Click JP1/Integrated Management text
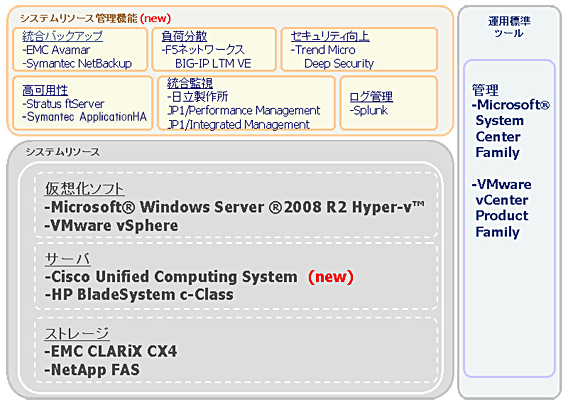568x405 pixels. pos(238,124)
